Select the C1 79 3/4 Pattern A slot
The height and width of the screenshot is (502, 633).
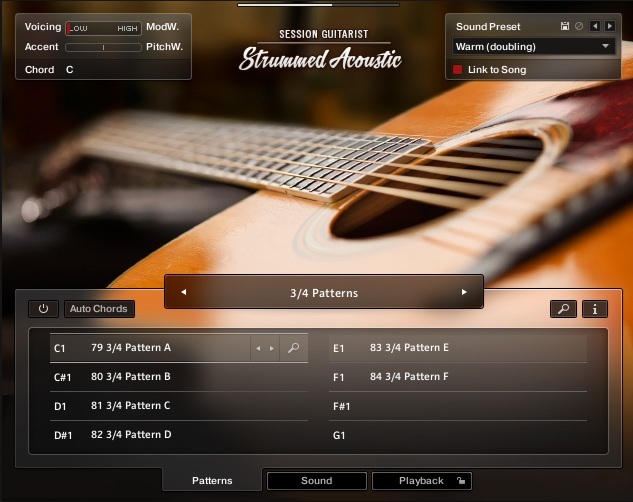[178, 348]
